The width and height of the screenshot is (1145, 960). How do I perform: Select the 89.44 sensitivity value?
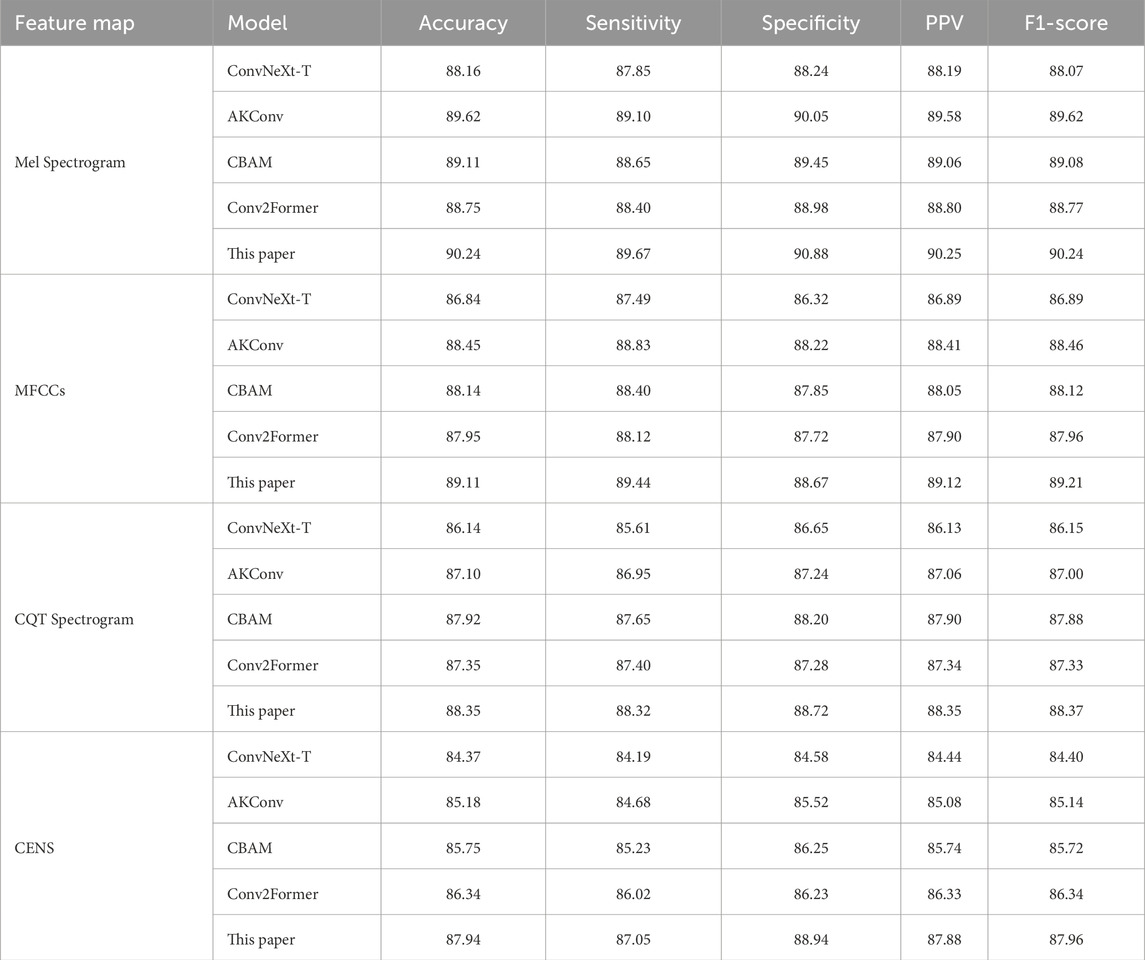coord(633,482)
